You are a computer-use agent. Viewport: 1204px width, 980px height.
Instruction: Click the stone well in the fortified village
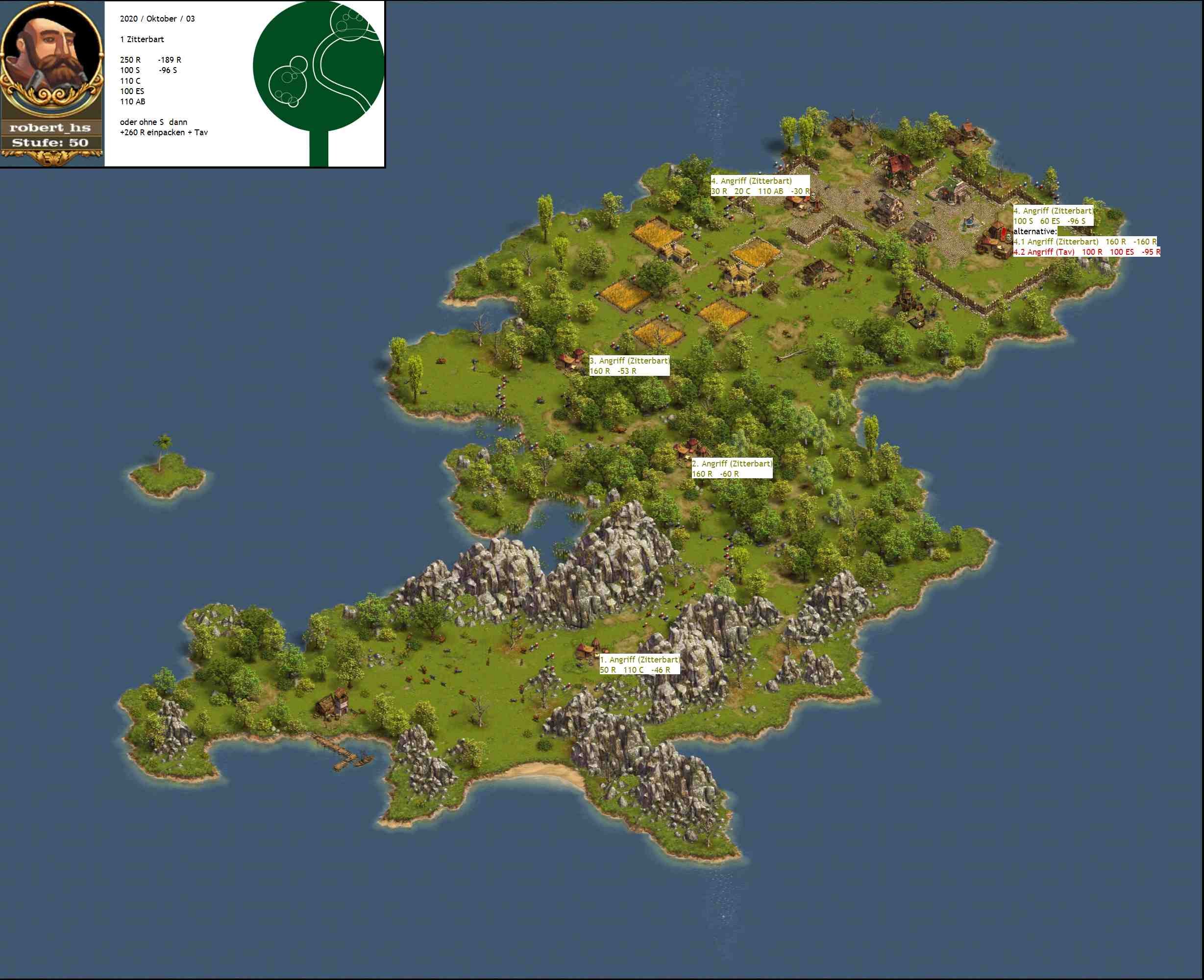968,223
